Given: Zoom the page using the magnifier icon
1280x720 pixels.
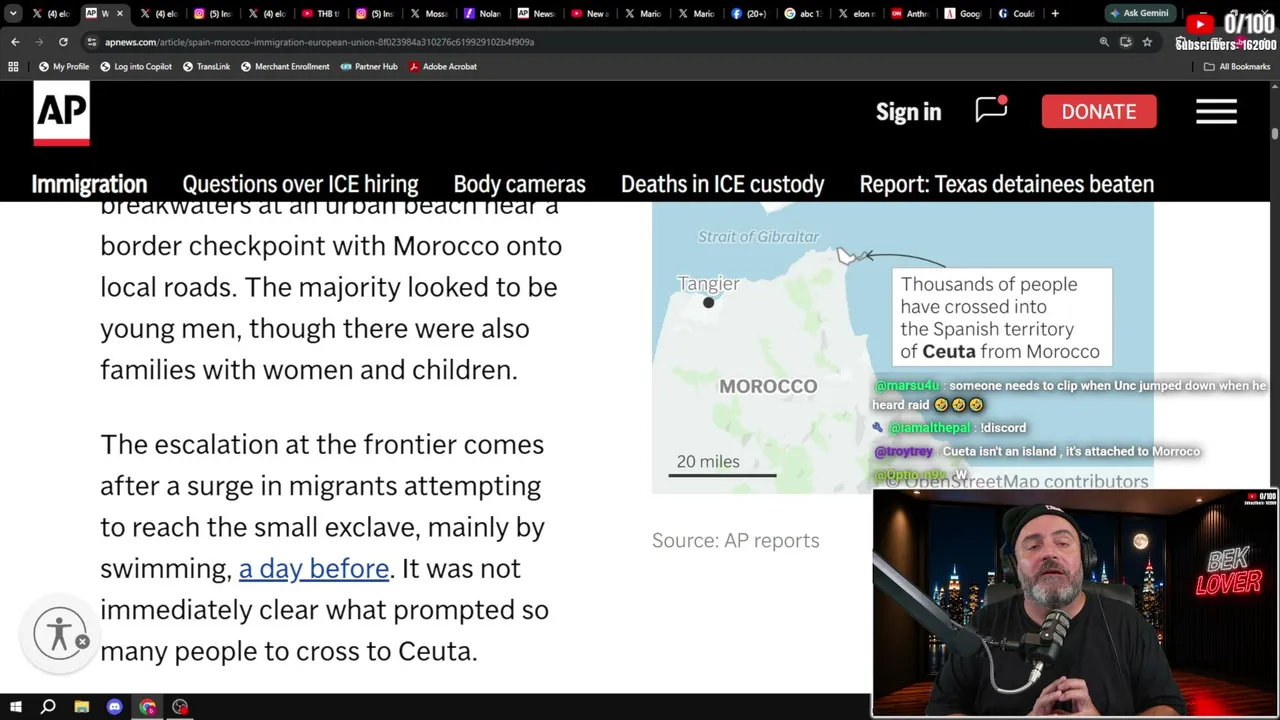Looking at the screenshot, I should [x=1104, y=42].
